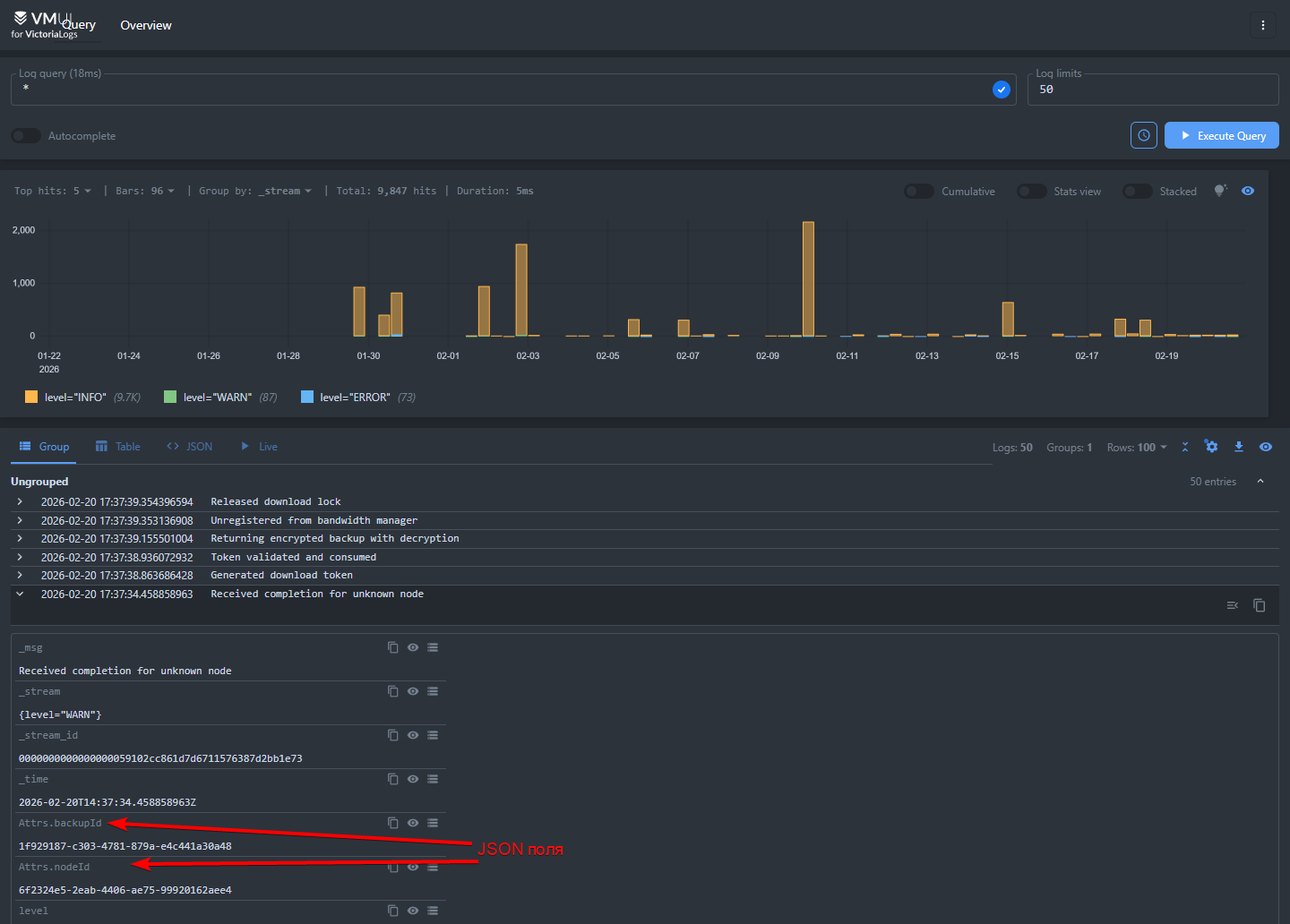The height and width of the screenshot is (924, 1290).
Task: Open the time range clock picker
Action: click(x=1143, y=135)
